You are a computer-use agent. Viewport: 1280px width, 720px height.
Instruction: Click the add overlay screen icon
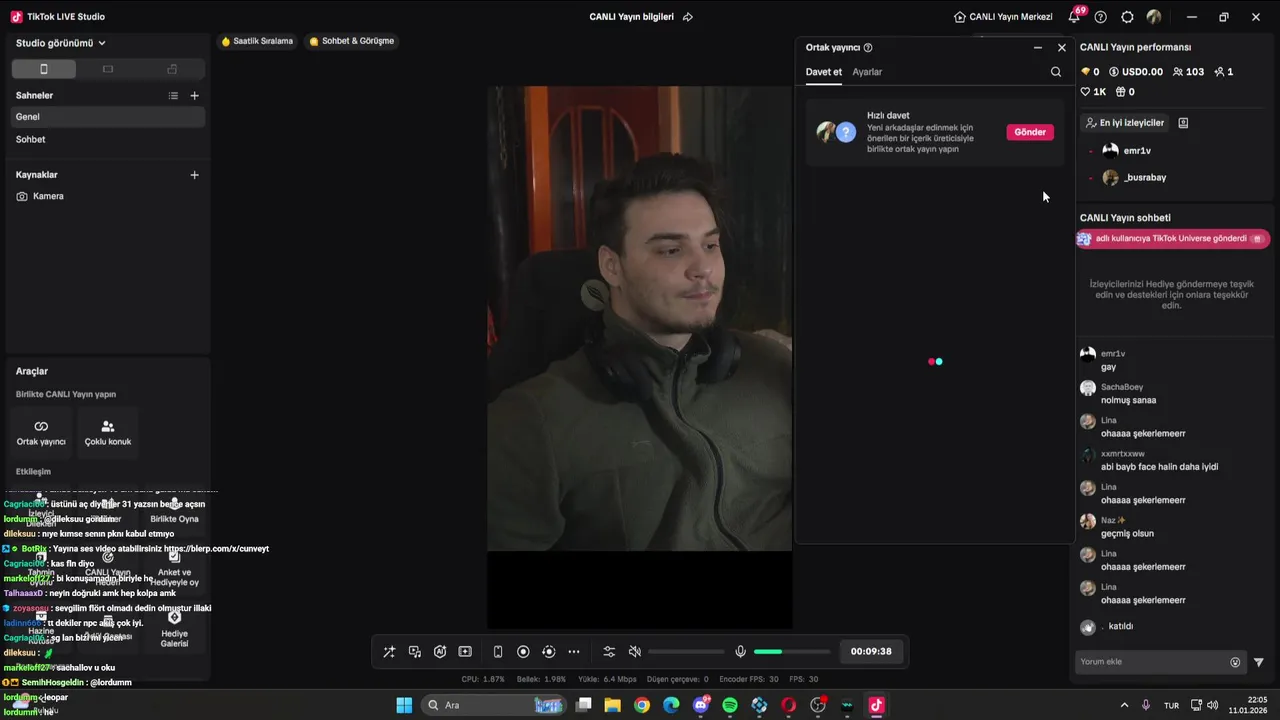coord(465,652)
